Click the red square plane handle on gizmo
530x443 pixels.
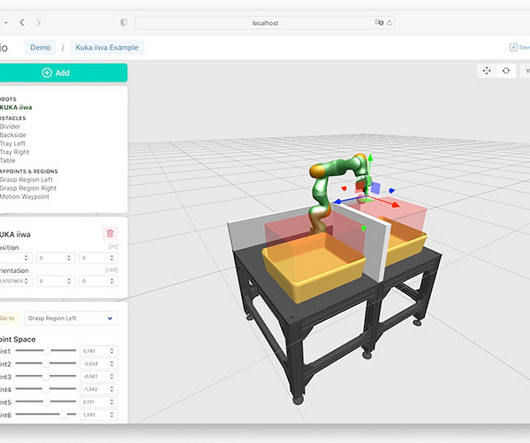[359, 186]
